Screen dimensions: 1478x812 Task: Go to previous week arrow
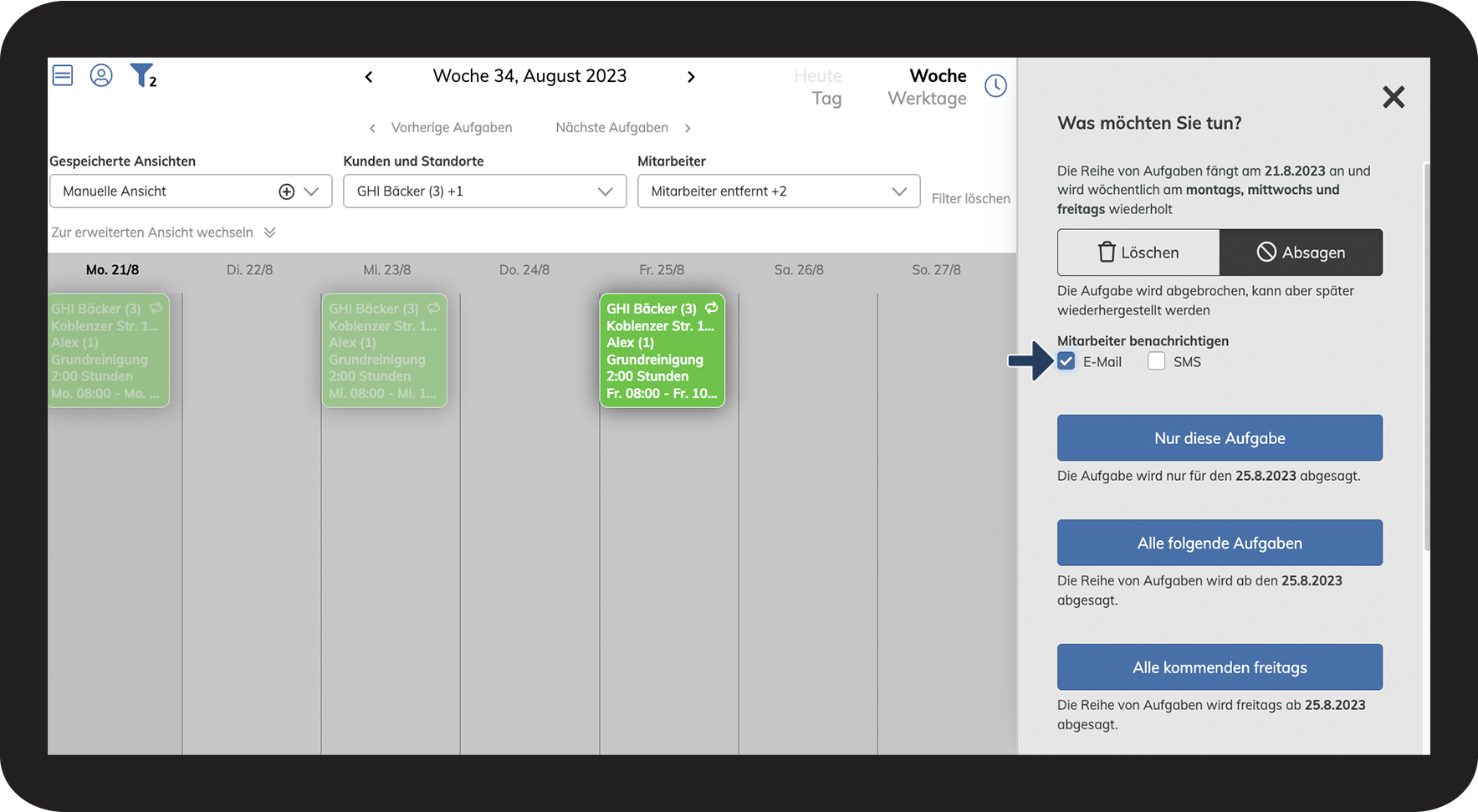369,77
